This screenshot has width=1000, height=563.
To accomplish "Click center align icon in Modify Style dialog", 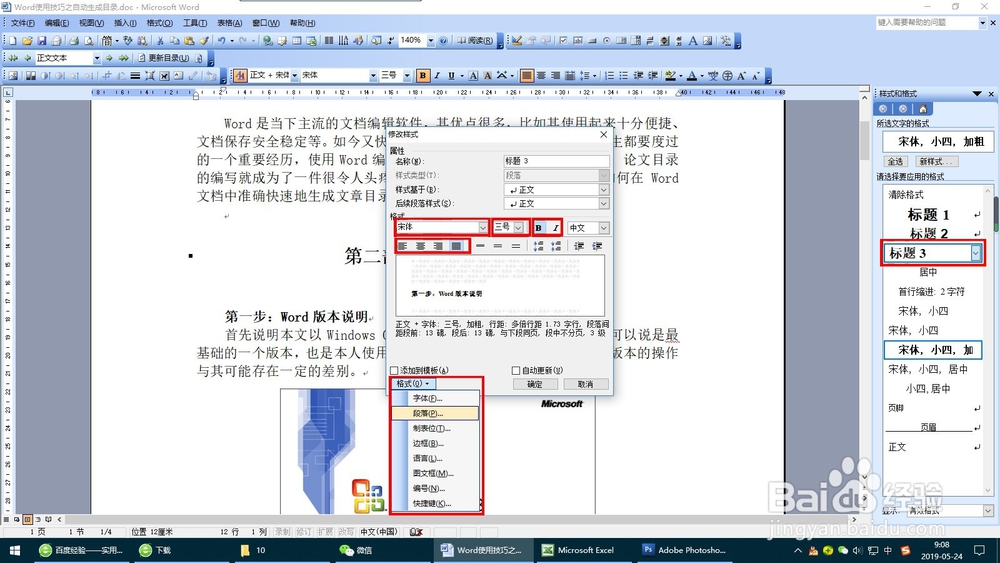I will pos(420,246).
